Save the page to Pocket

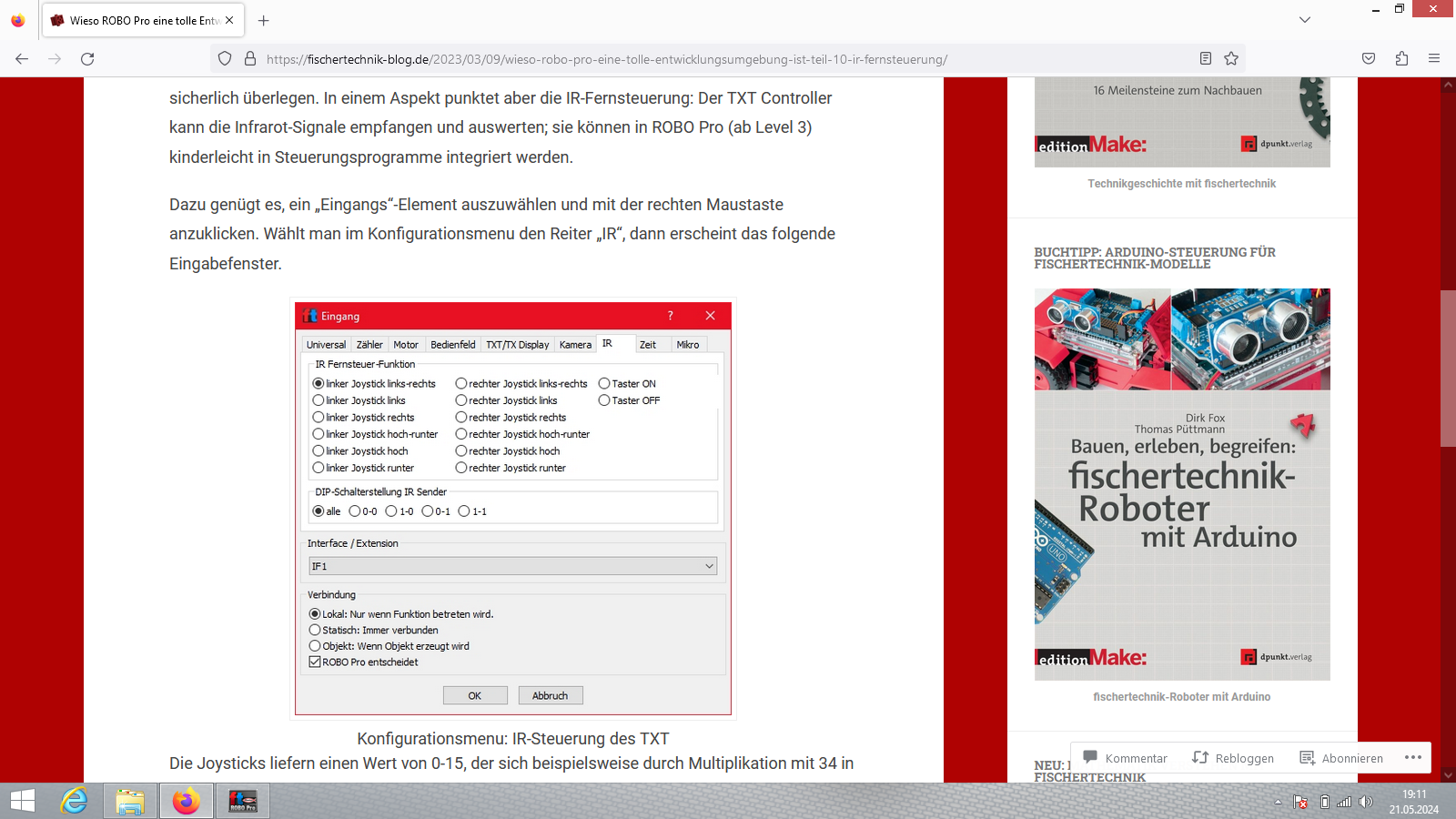[1369, 59]
